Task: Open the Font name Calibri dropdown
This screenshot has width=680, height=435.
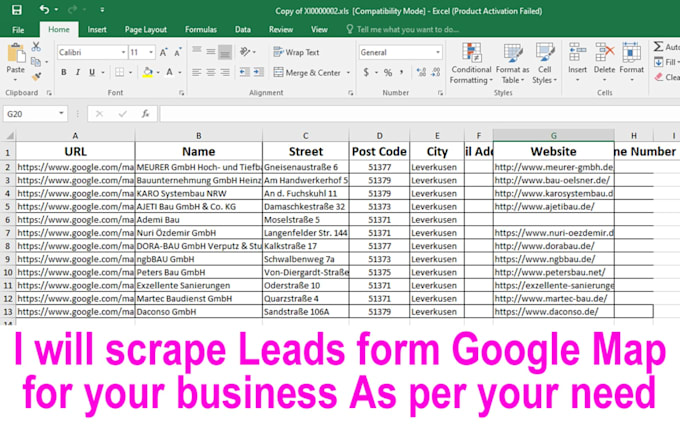Action: (123, 52)
